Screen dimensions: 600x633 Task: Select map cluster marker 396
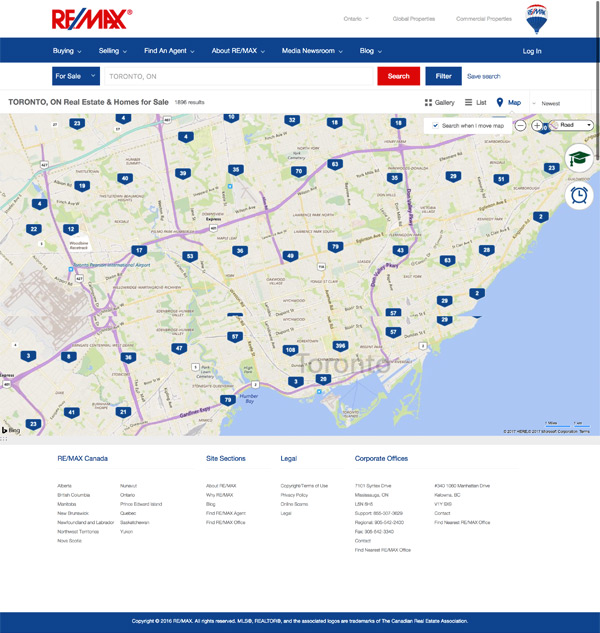point(340,346)
